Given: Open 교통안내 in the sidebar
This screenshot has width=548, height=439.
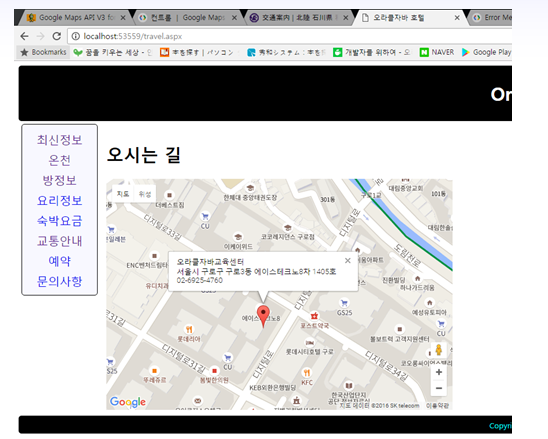Looking at the screenshot, I should pos(60,241).
